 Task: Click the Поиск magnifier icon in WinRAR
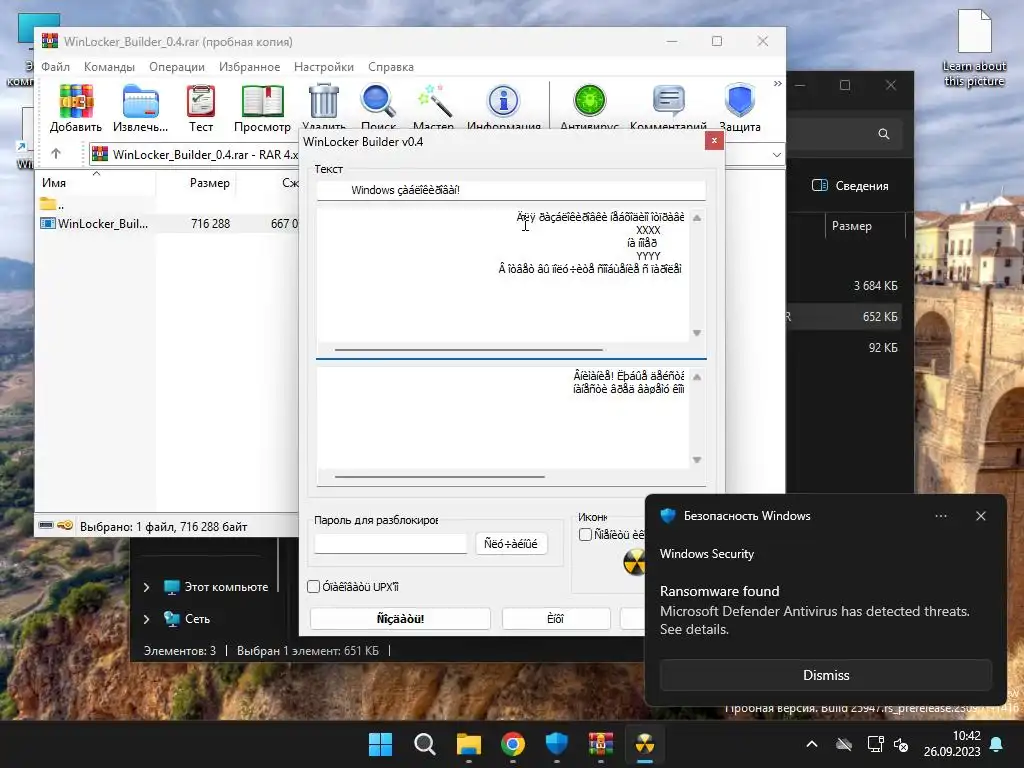(x=378, y=101)
